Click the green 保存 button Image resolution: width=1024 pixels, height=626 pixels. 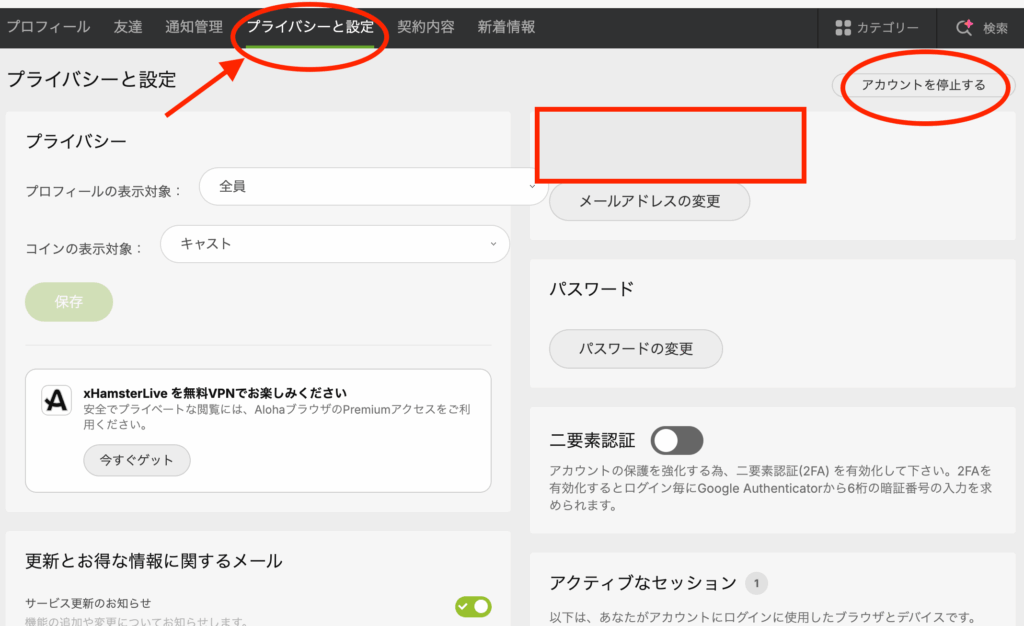69,302
